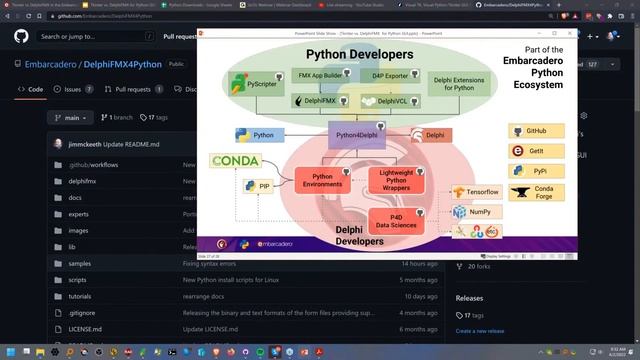
Task: Click the Releases heading link
Action: (469, 298)
